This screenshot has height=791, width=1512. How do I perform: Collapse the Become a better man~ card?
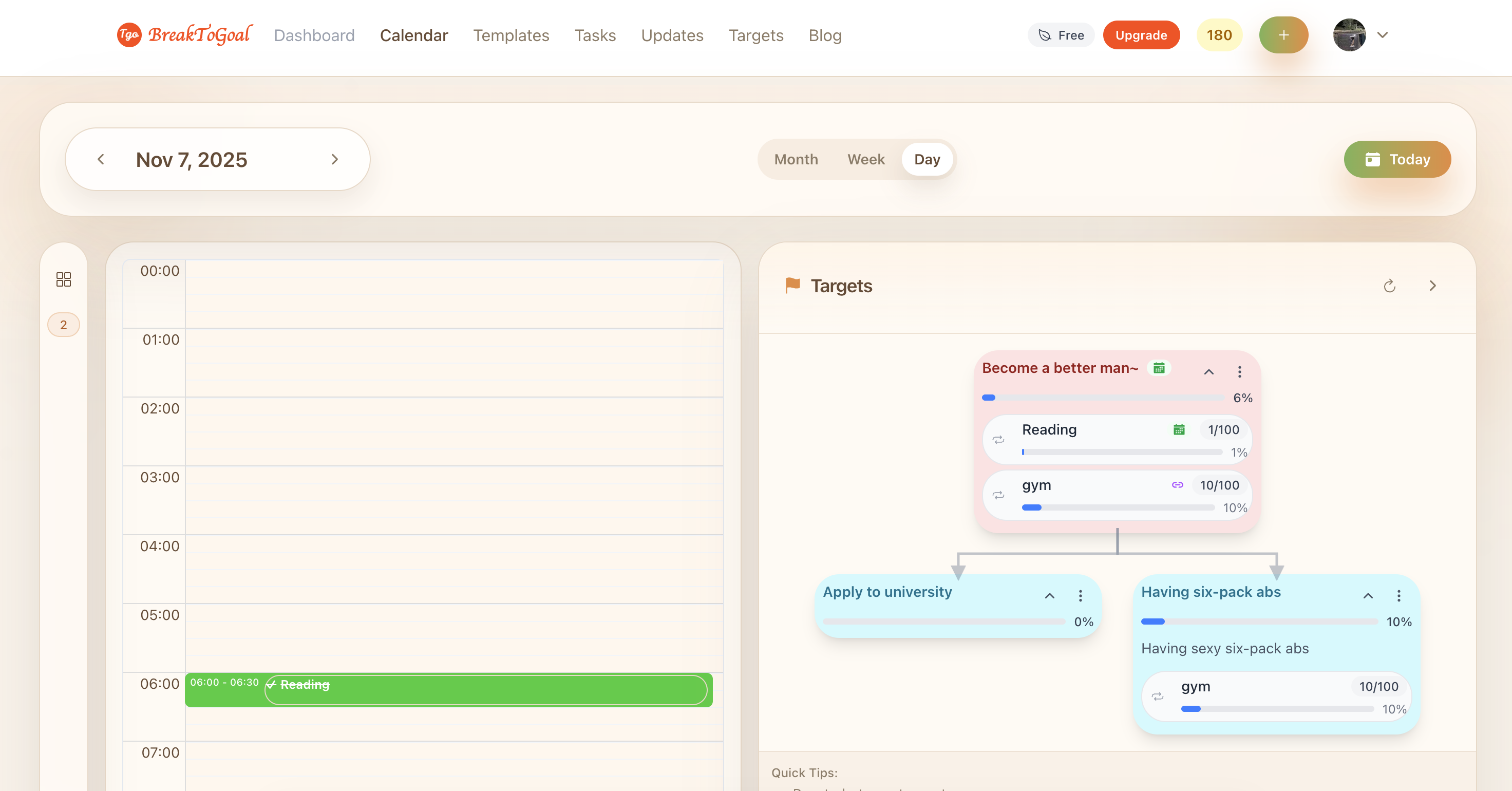coord(1208,372)
